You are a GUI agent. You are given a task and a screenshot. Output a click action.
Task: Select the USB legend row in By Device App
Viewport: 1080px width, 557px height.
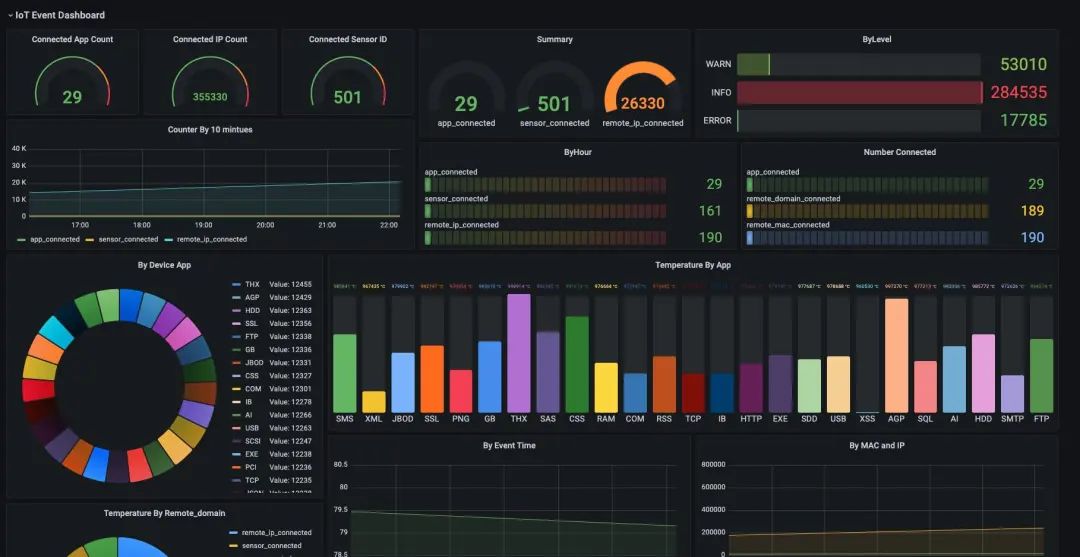(272, 428)
